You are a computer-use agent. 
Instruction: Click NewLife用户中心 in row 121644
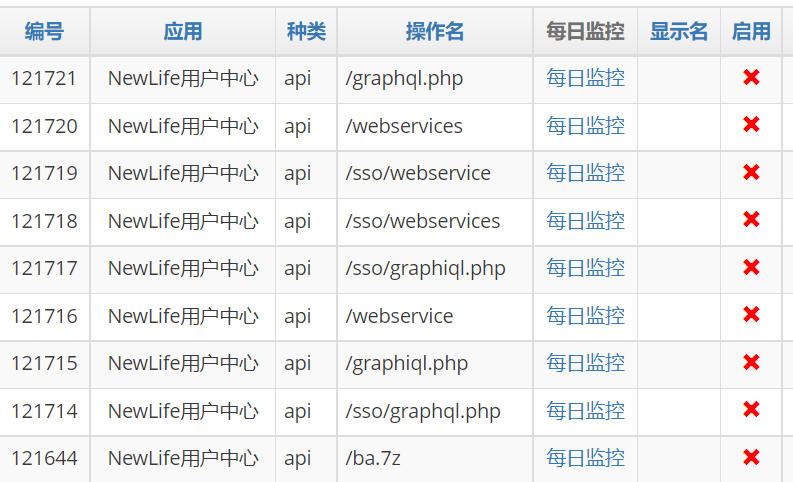(183, 458)
